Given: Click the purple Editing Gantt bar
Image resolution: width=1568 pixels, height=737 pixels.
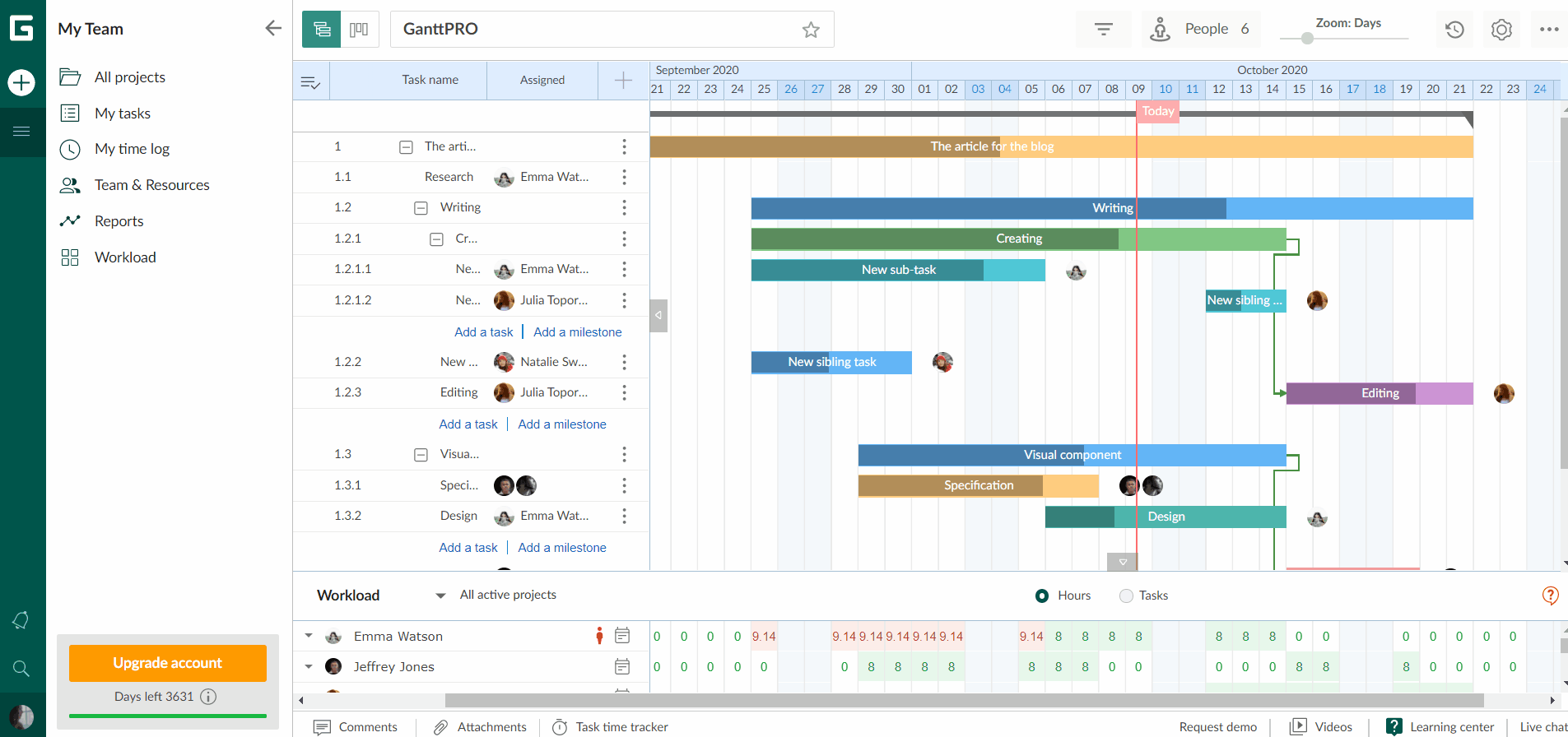Looking at the screenshot, I should [1380, 393].
